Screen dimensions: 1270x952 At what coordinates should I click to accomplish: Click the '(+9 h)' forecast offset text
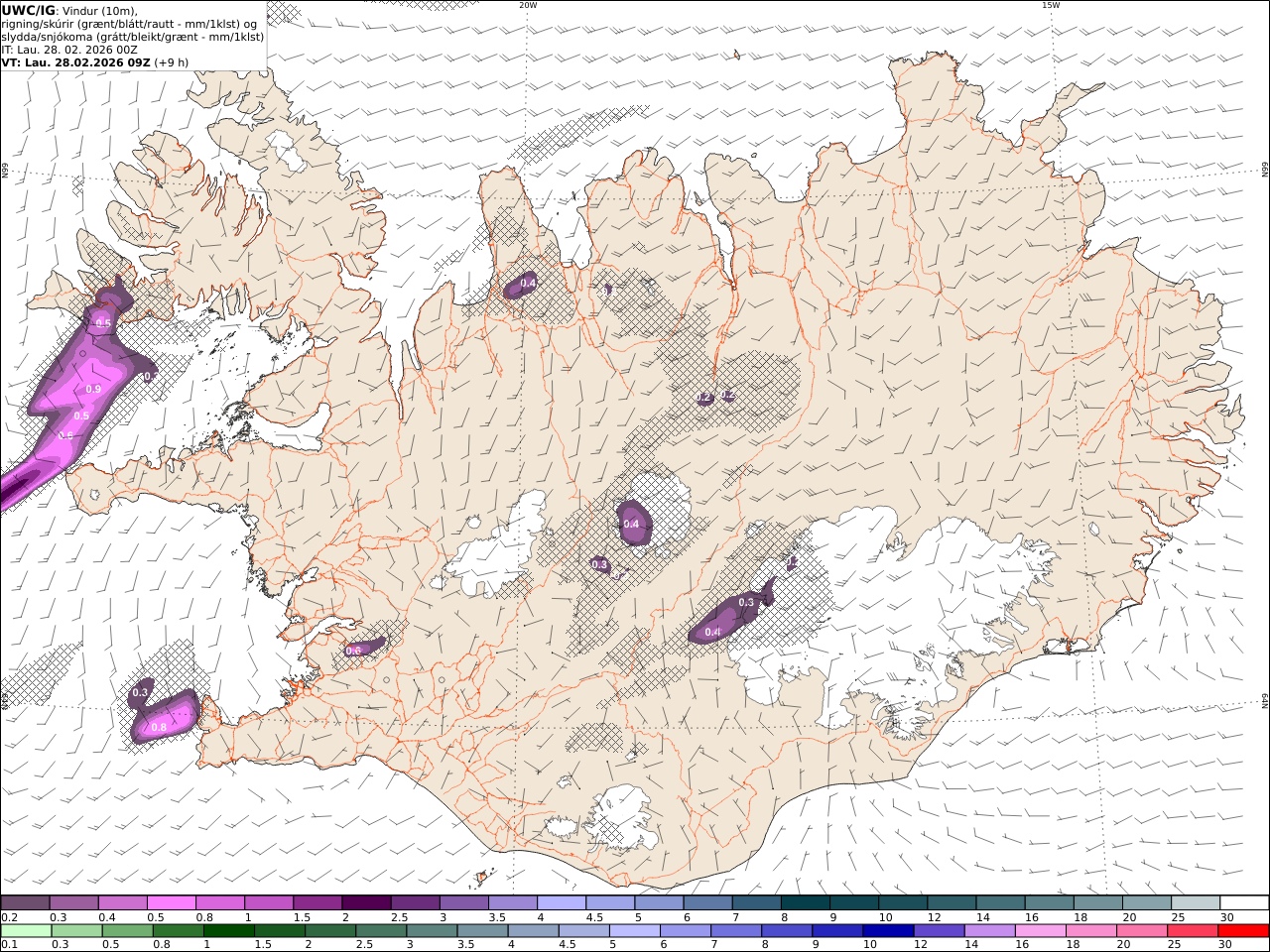tap(172, 62)
